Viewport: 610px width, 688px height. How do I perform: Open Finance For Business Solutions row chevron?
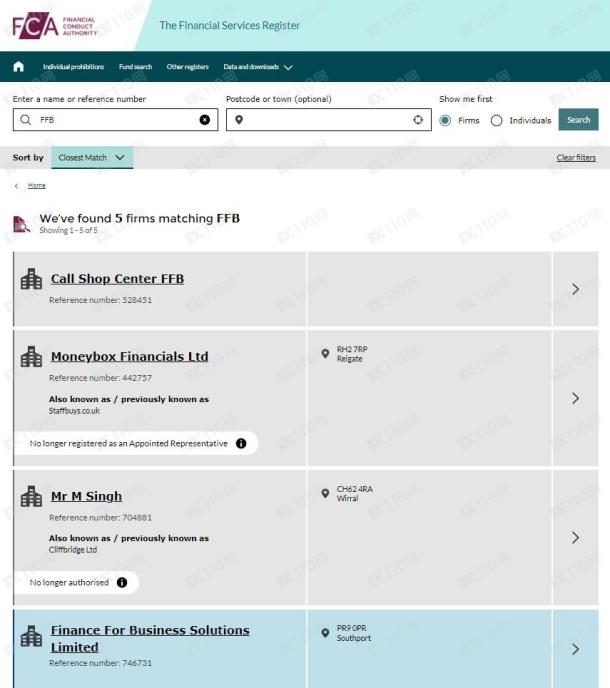pos(575,649)
